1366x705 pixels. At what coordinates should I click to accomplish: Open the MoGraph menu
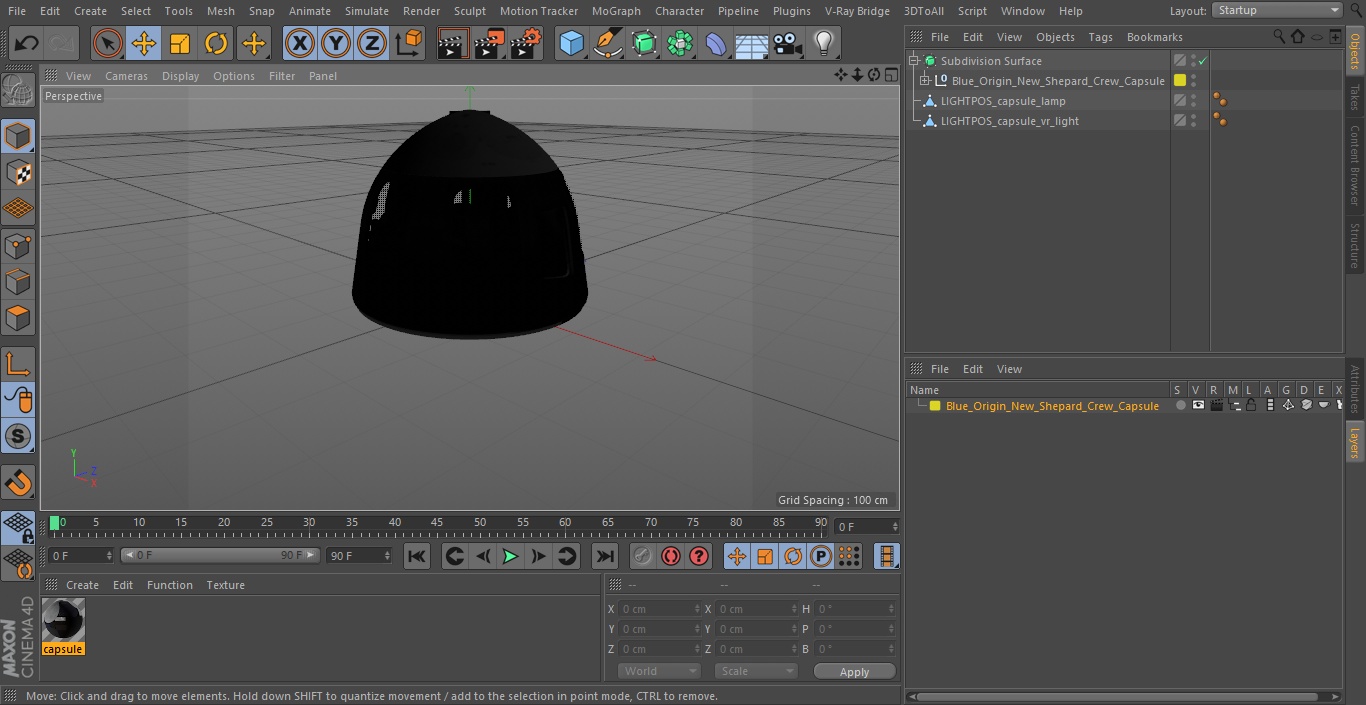click(x=616, y=11)
